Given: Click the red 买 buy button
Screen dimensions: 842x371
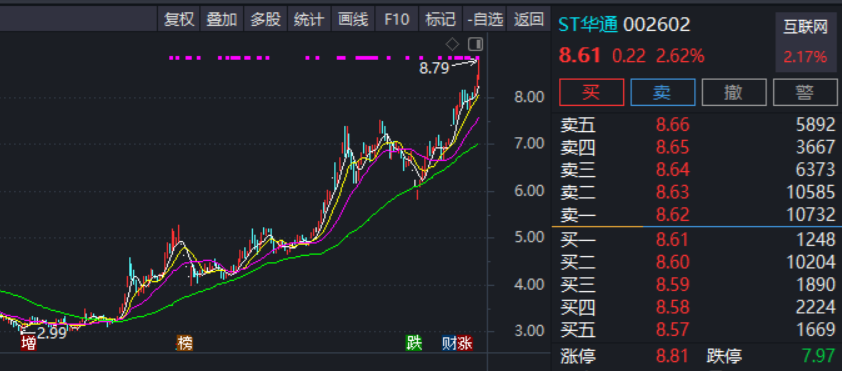Looking at the screenshot, I should (x=591, y=92).
